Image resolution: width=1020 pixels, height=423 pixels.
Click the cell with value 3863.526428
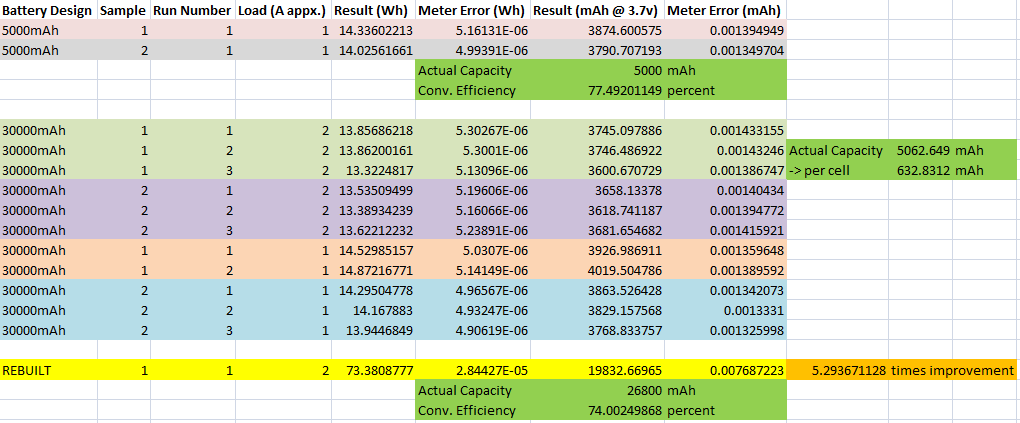click(598, 290)
